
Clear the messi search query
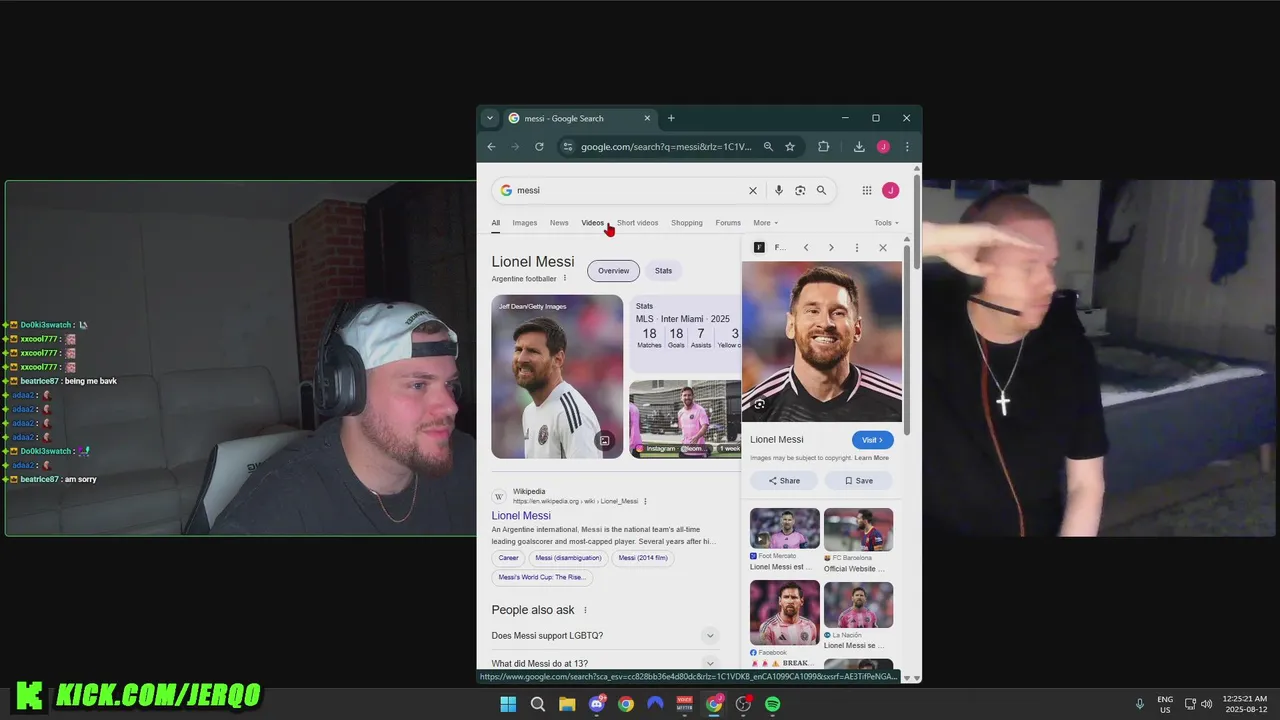753,190
